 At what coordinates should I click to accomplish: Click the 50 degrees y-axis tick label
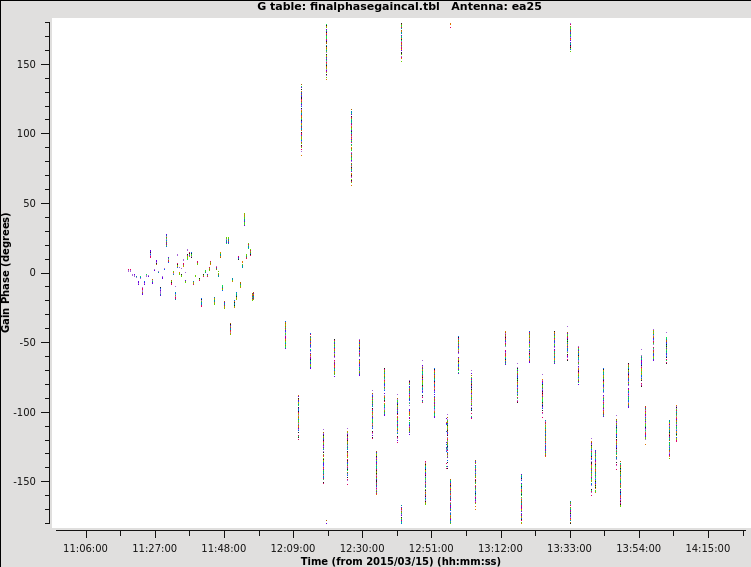coord(39,203)
